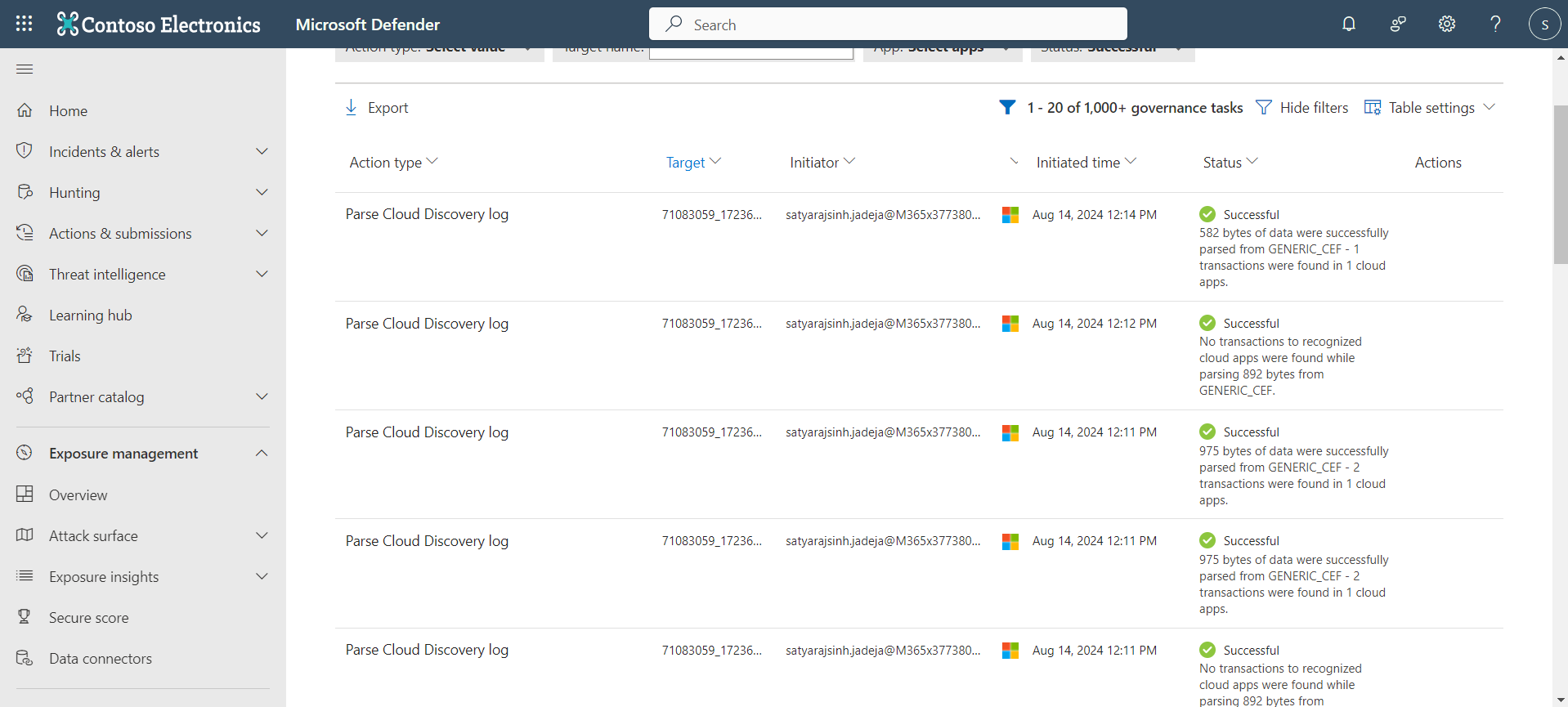
Task: Click the 12:12 PM row's initiator email
Action: [883, 324]
